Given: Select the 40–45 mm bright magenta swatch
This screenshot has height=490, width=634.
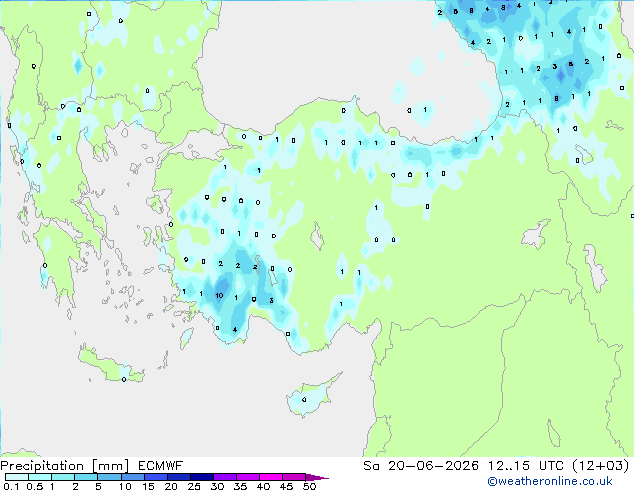Looking at the screenshot, I should 271,477.
